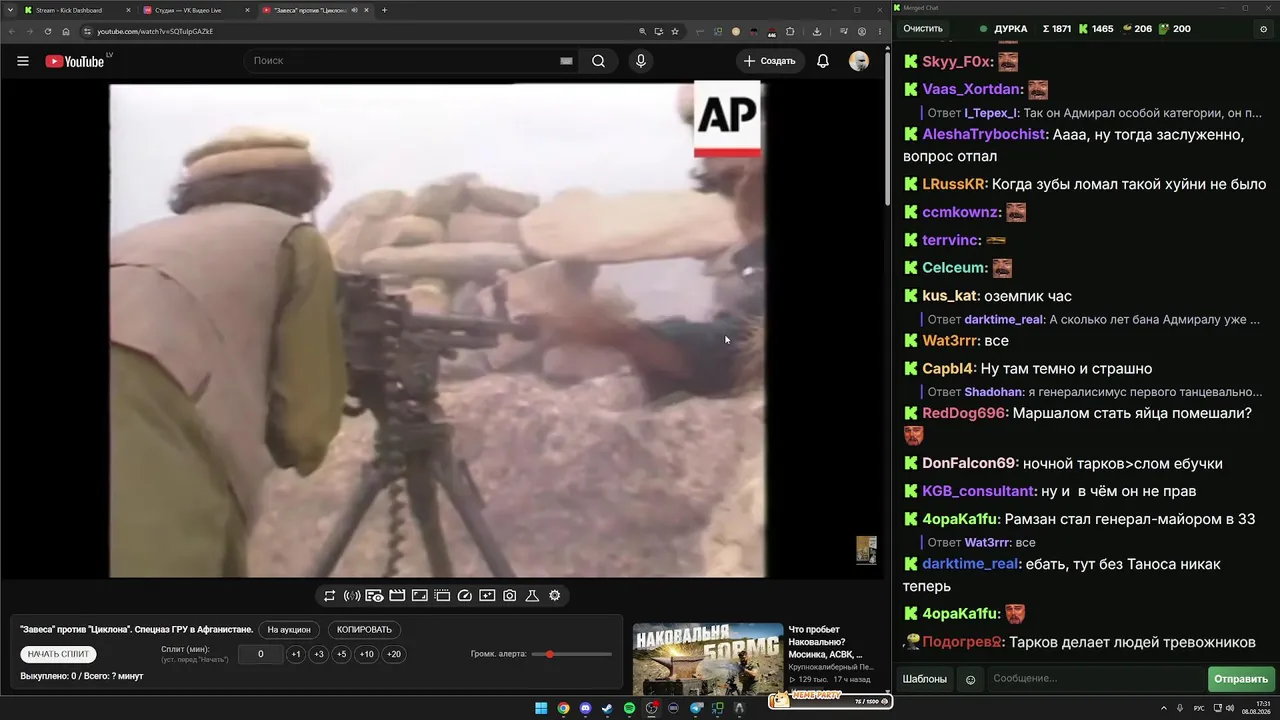Click the loop icon in the player toolbar

click(329, 596)
